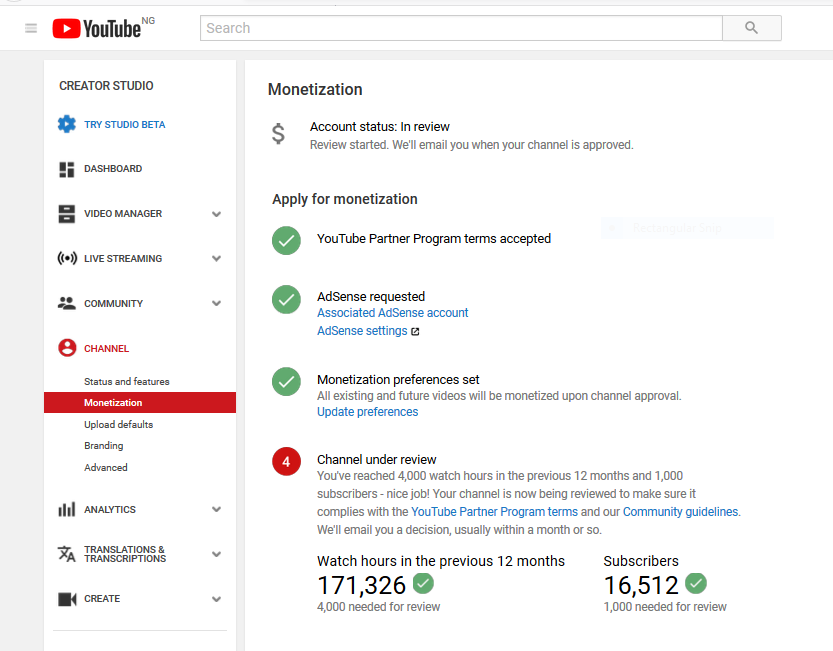
Task: Click the Try Studio Beta gear icon
Action: coord(67,124)
